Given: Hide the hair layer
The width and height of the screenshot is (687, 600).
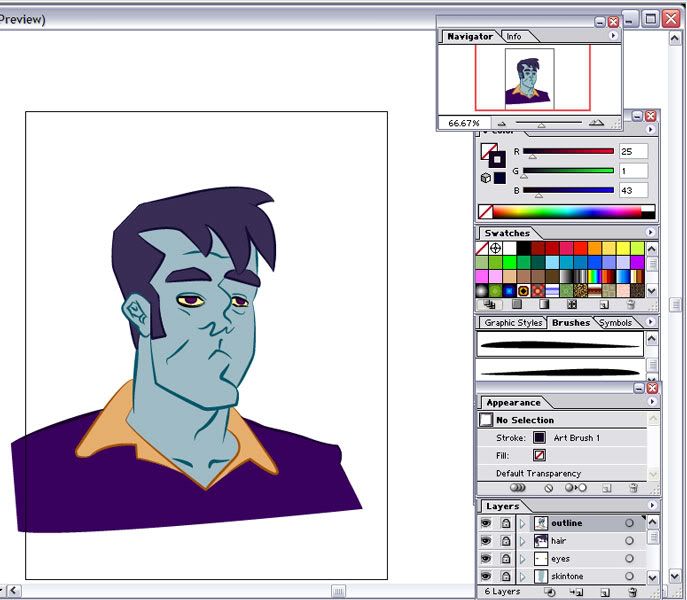Looking at the screenshot, I should click(x=485, y=540).
